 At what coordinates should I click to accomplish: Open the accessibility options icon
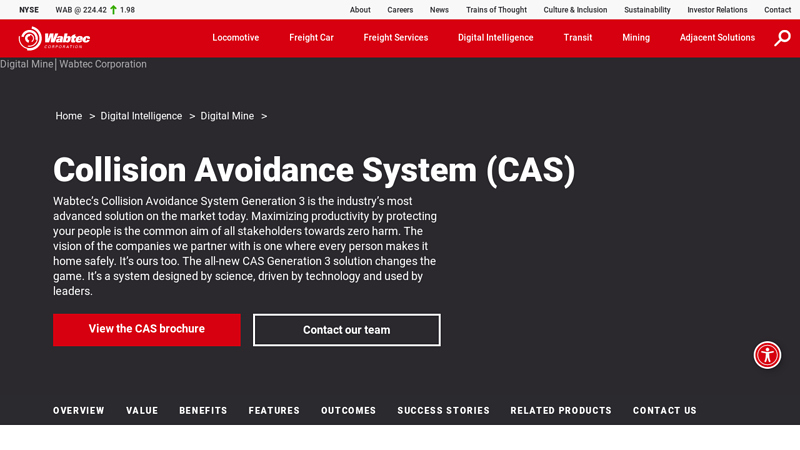point(767,355)
